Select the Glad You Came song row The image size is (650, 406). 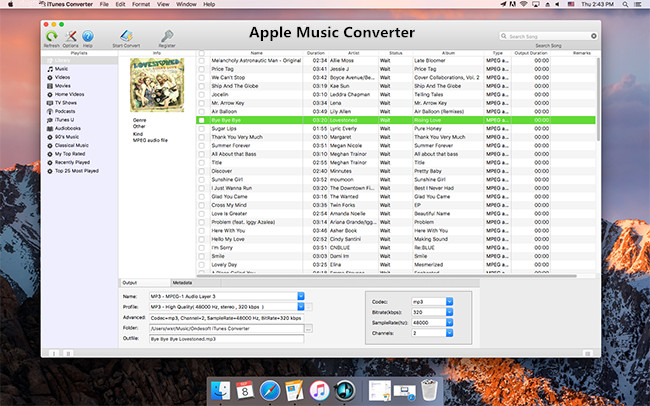396,197
